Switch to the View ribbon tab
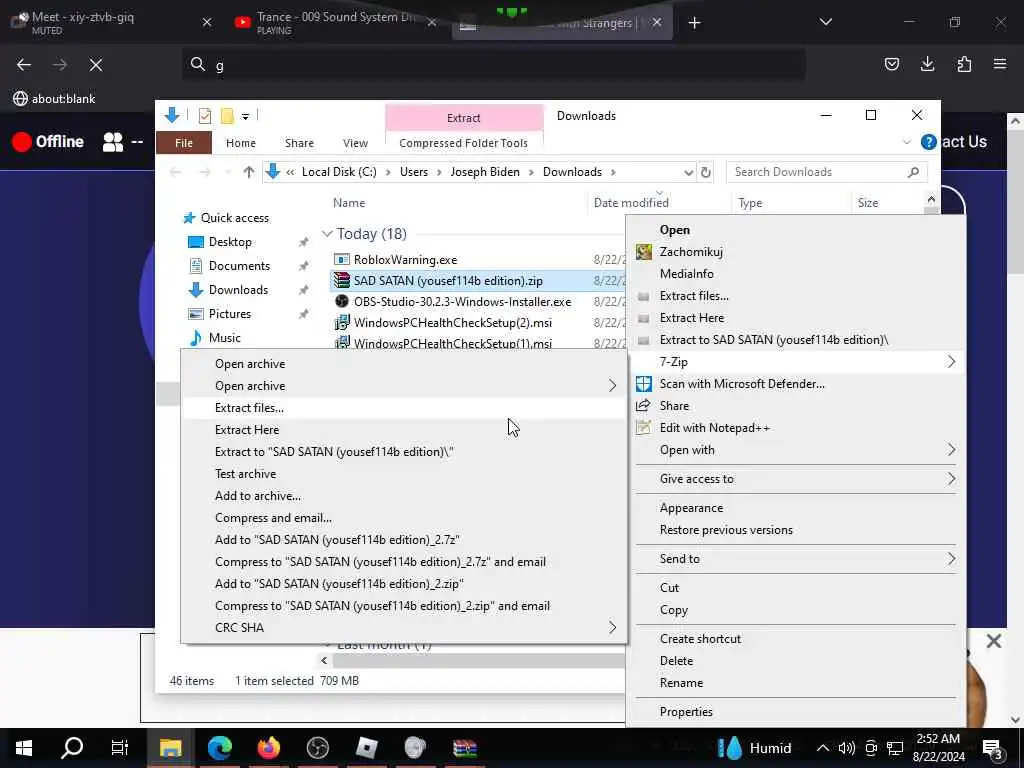The image size is (1024, 768). click(x=355, y=143)
